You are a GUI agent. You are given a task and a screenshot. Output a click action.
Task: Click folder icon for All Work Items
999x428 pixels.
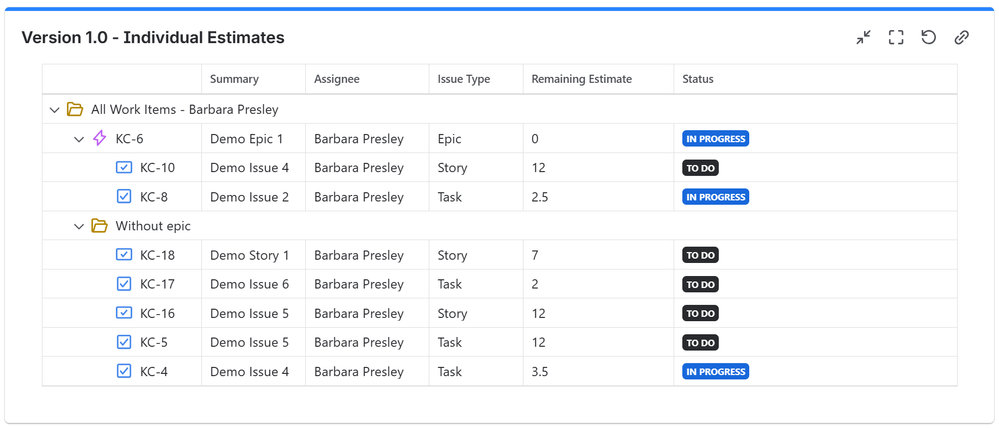click(75, 110)
